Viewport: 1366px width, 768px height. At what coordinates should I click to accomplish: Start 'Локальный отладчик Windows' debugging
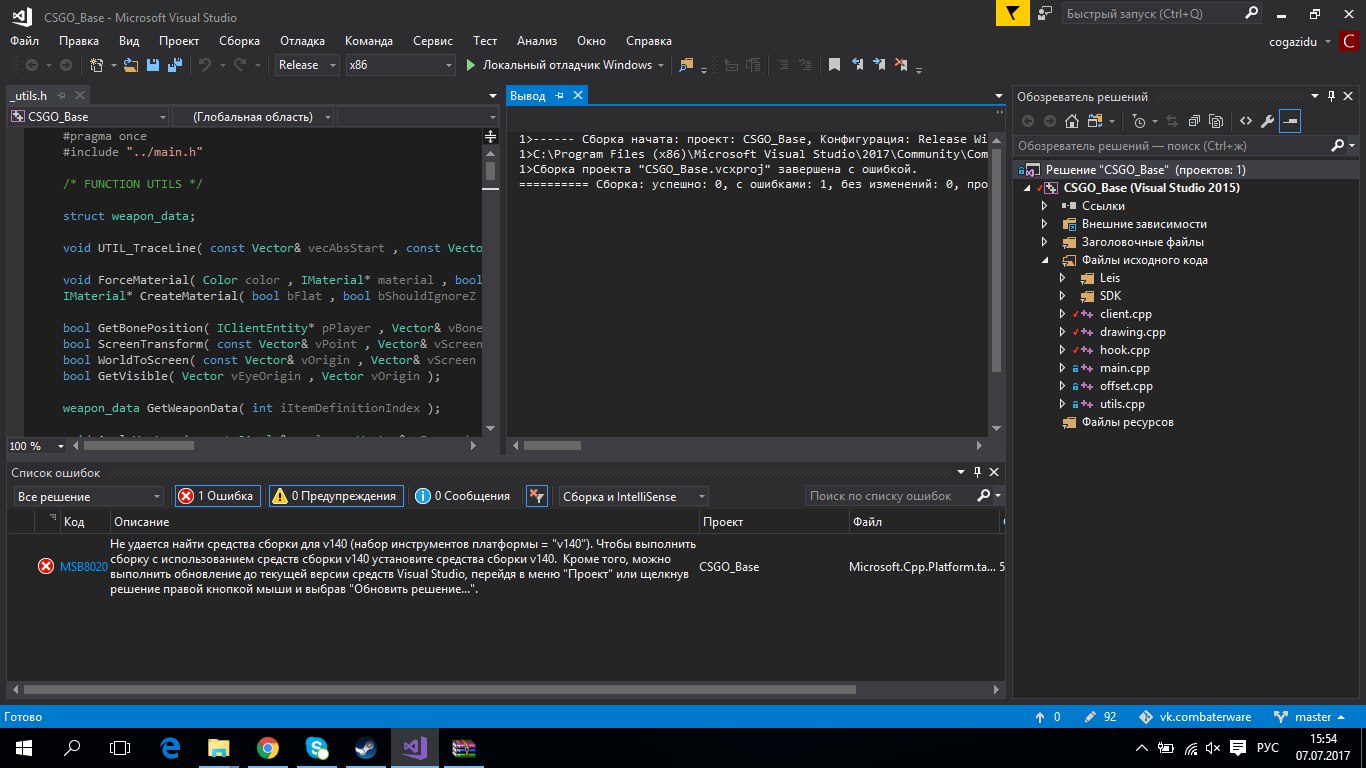pos(558,65)
